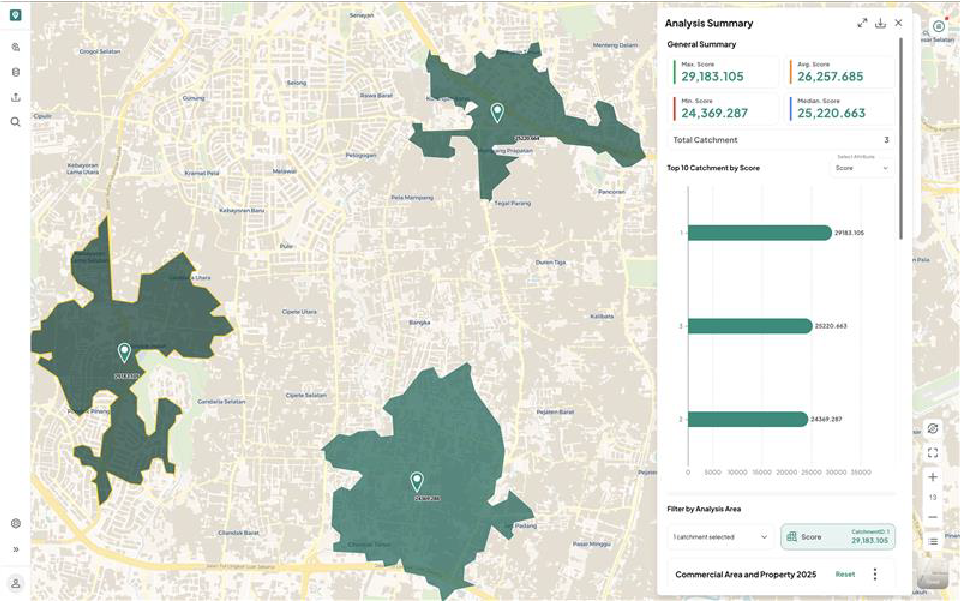961x601 pixels.
Task: Open the catchment selected dropdown
Action: [x=720, y=537]
